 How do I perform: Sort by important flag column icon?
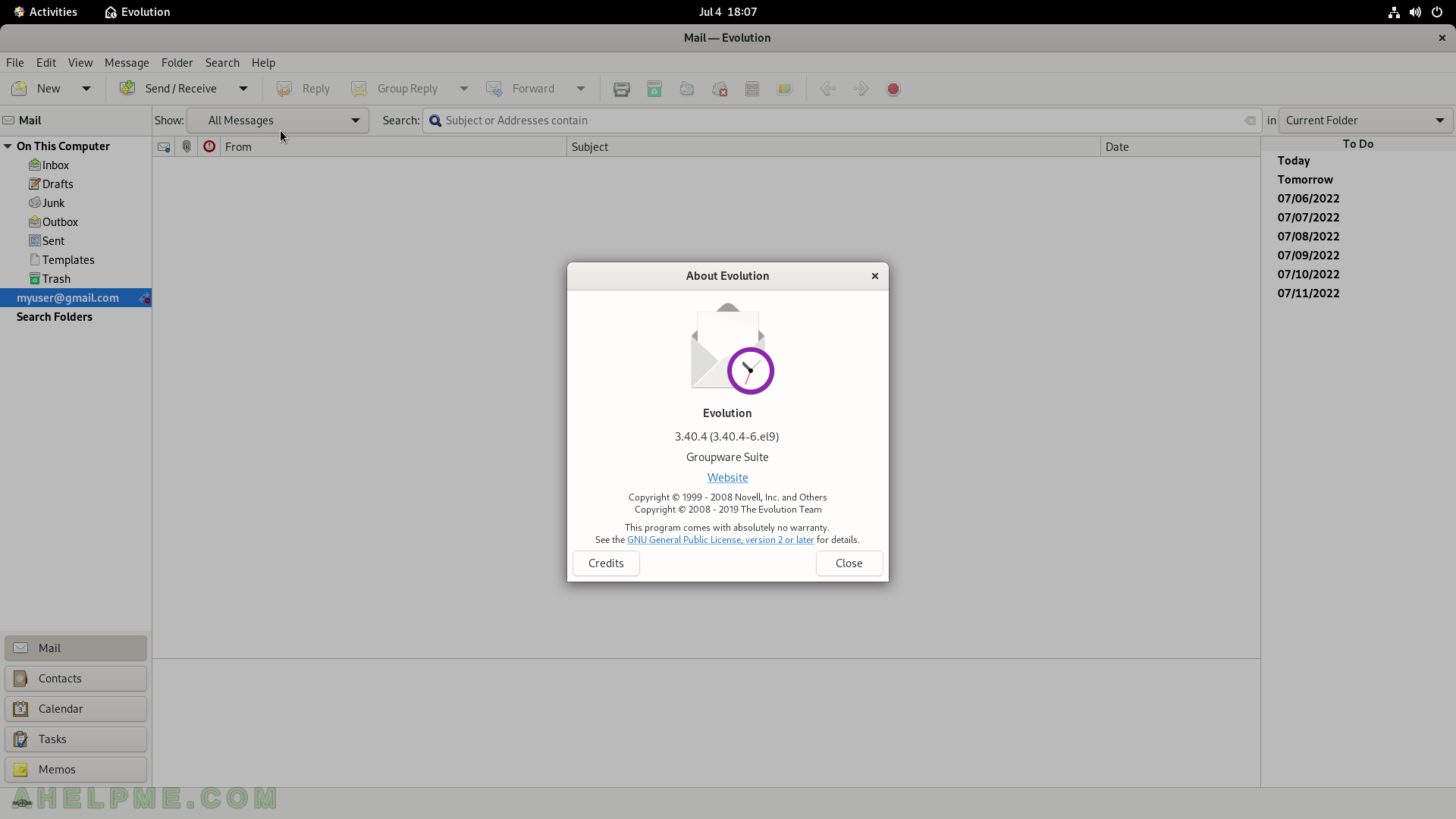209,147
